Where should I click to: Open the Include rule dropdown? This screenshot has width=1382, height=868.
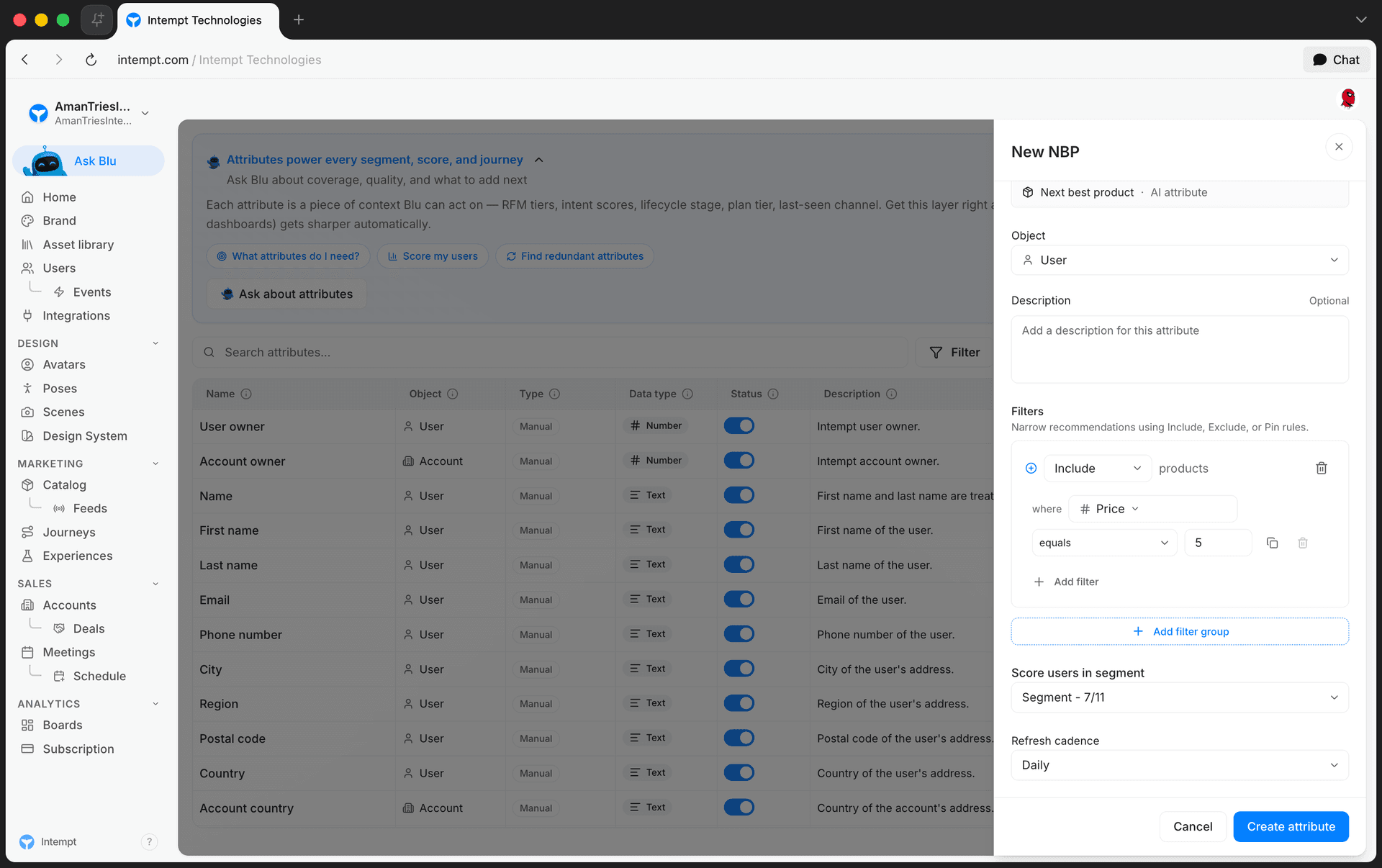pos(1098,469)
